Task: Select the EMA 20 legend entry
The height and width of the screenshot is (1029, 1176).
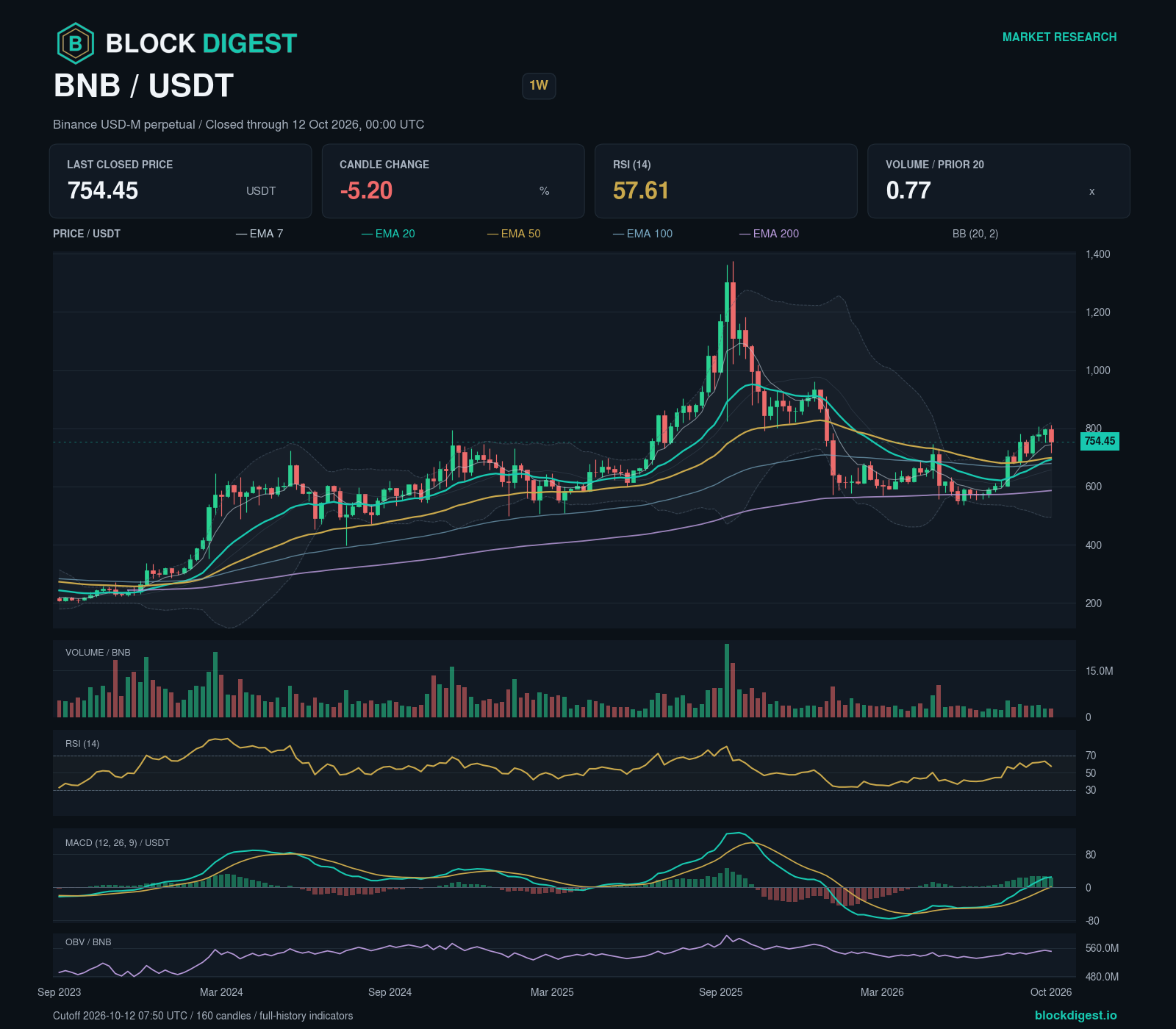Action: coord(388,234)
